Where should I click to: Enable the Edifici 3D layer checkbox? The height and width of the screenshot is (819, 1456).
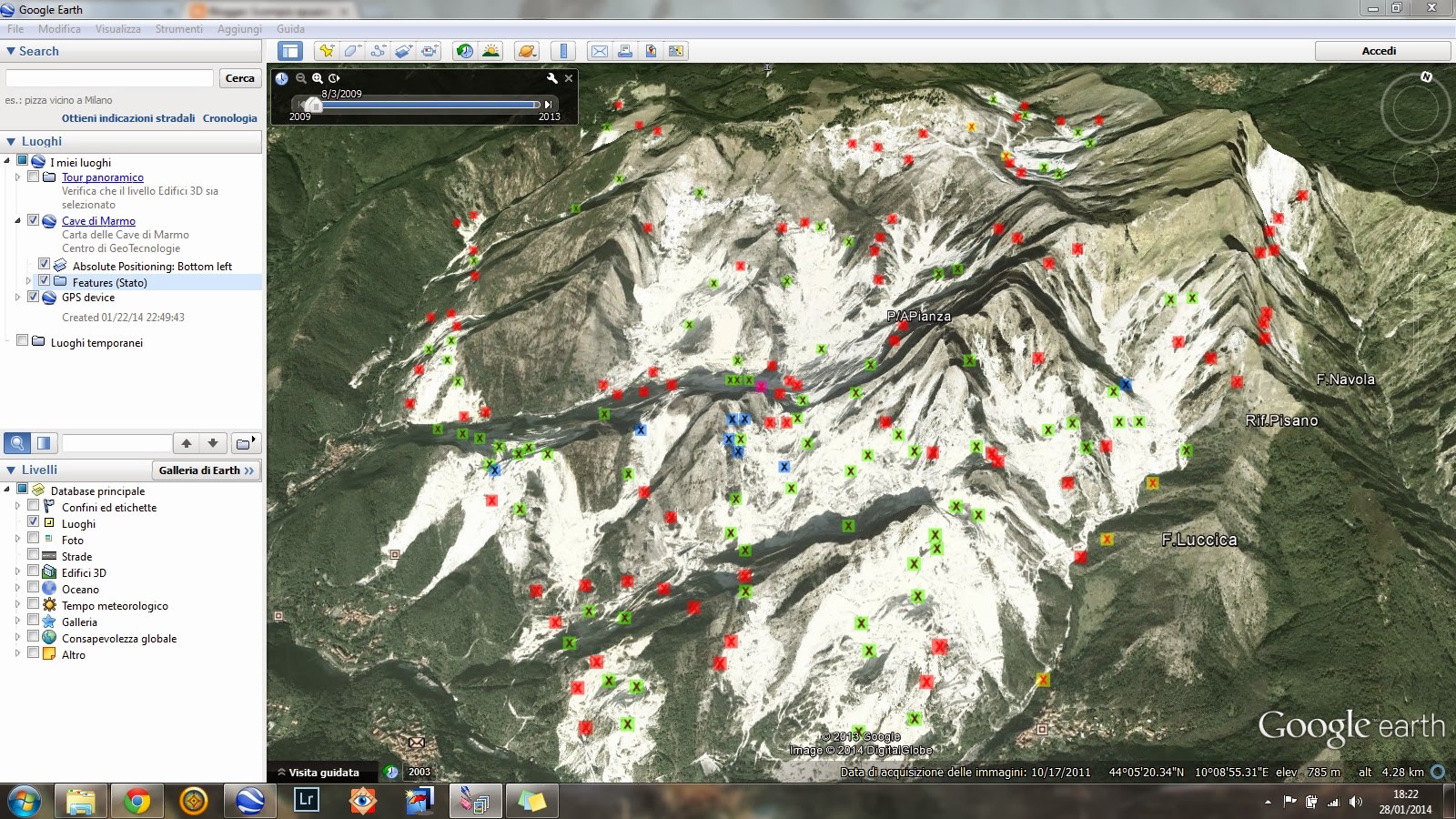pos(33,571)
